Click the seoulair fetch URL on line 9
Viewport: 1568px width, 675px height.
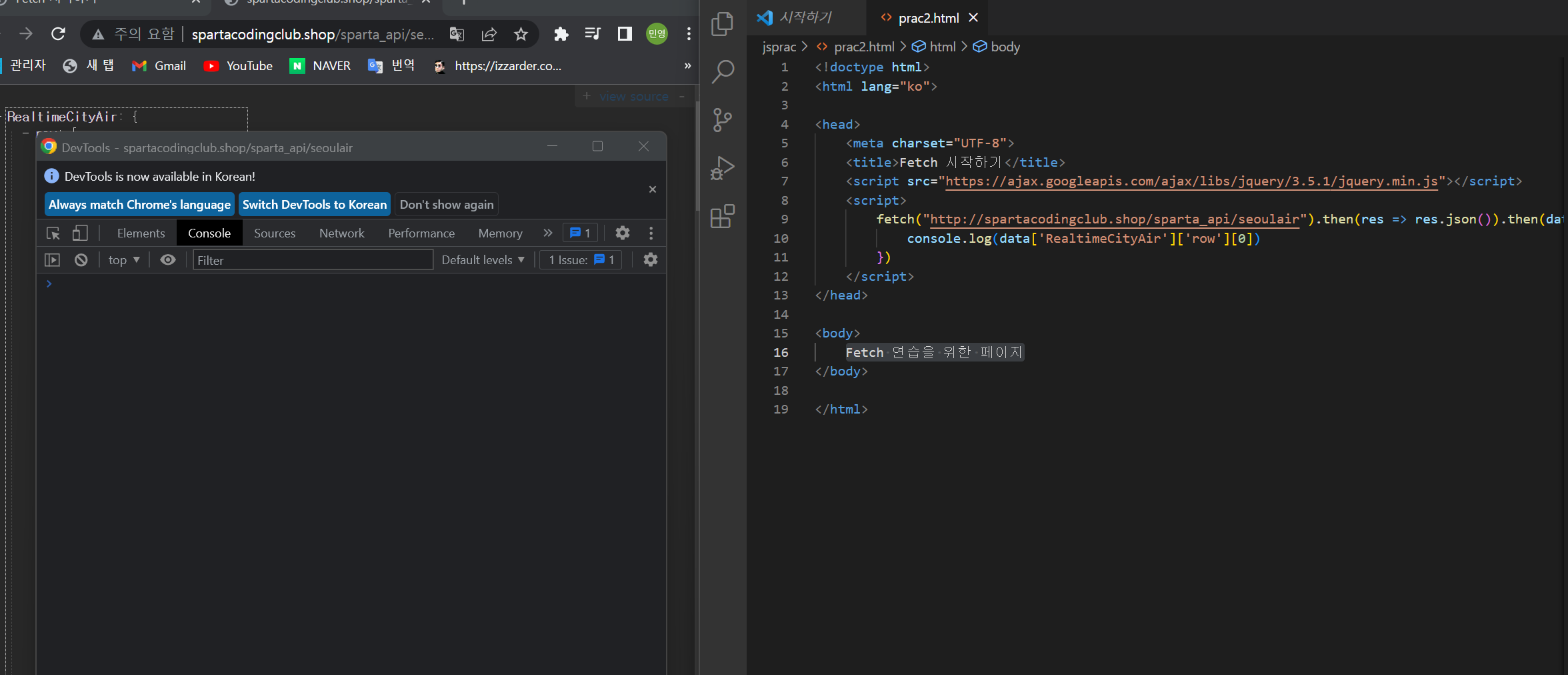pos(1115,219)
